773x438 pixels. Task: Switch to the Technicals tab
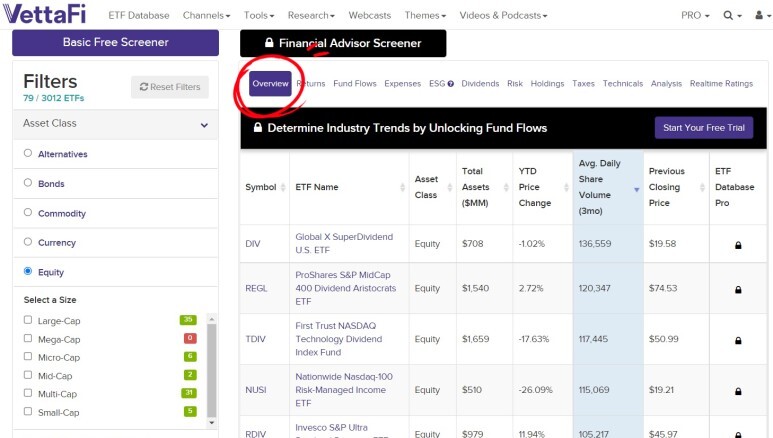(623, 84)
